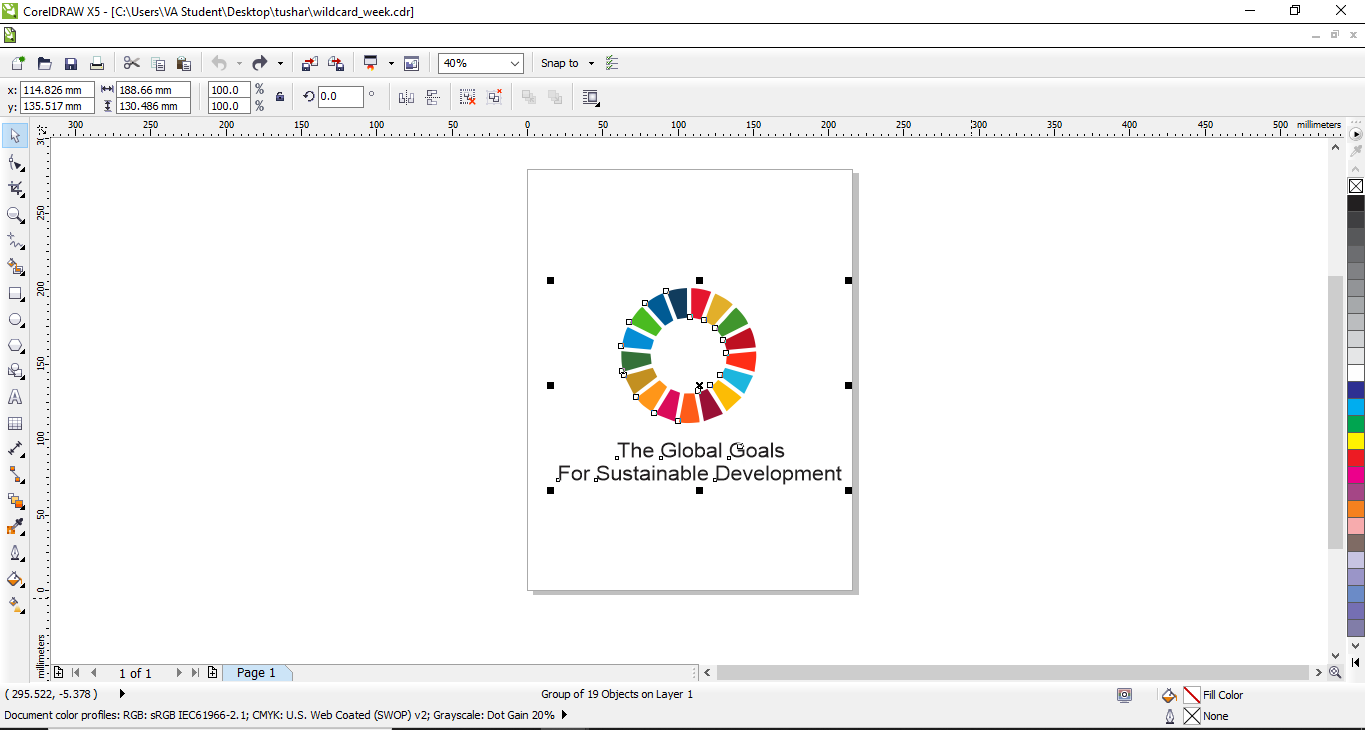Select the Blend tool
Viewport: 1365px width, 730px height.
15,501
